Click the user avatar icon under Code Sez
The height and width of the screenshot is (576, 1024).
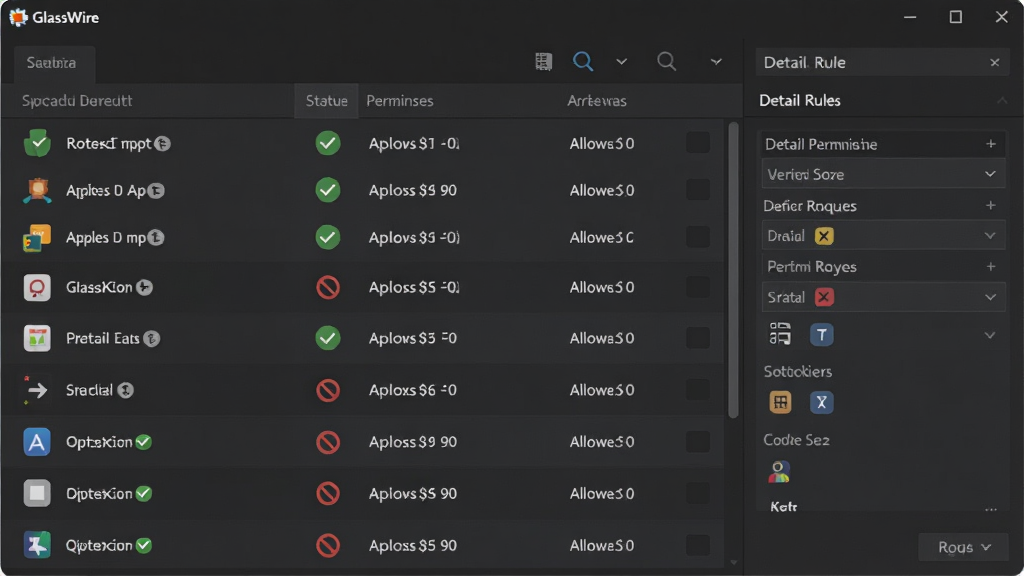779,472
